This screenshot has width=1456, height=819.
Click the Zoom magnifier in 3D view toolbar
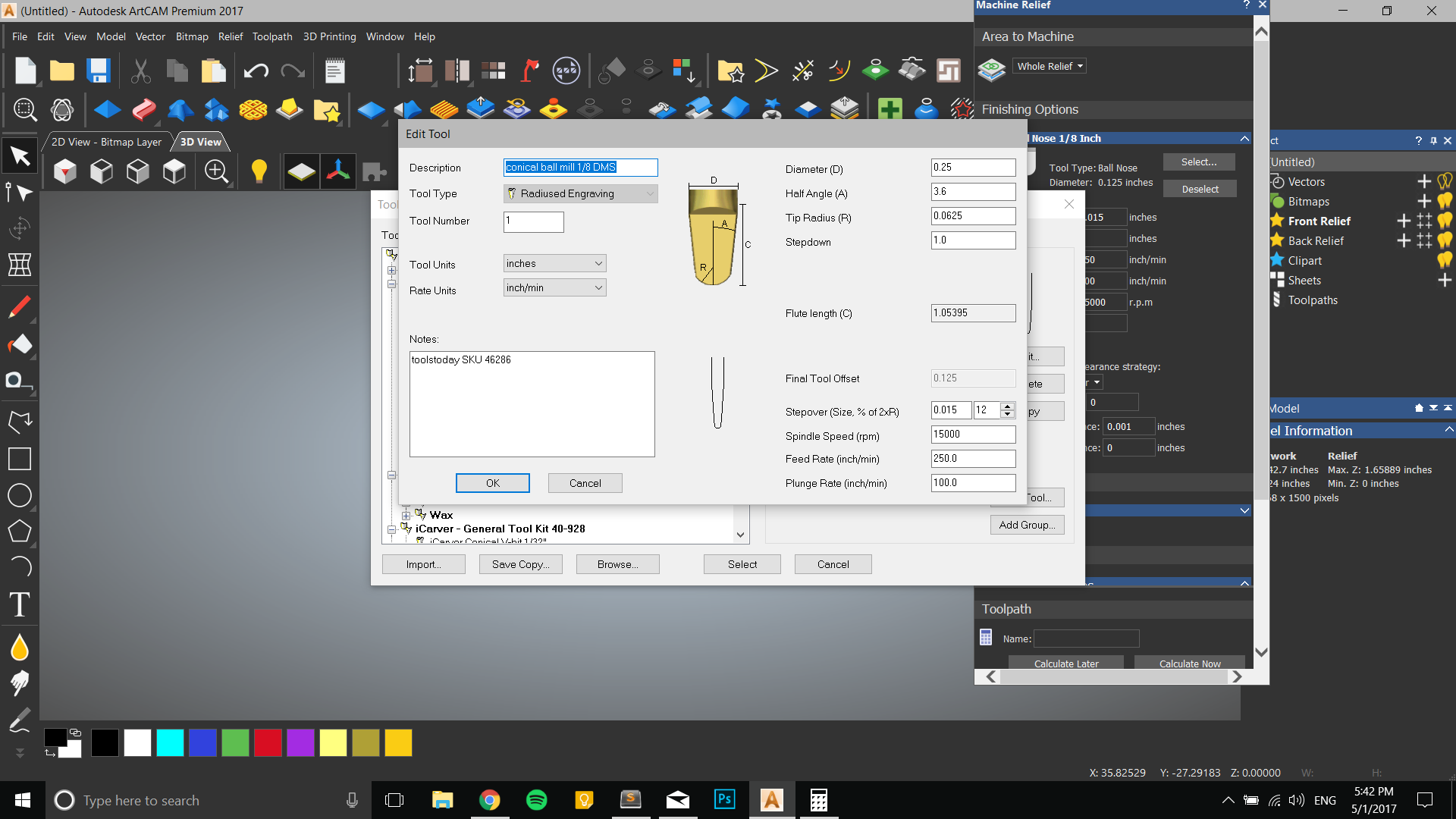[217, 171]
